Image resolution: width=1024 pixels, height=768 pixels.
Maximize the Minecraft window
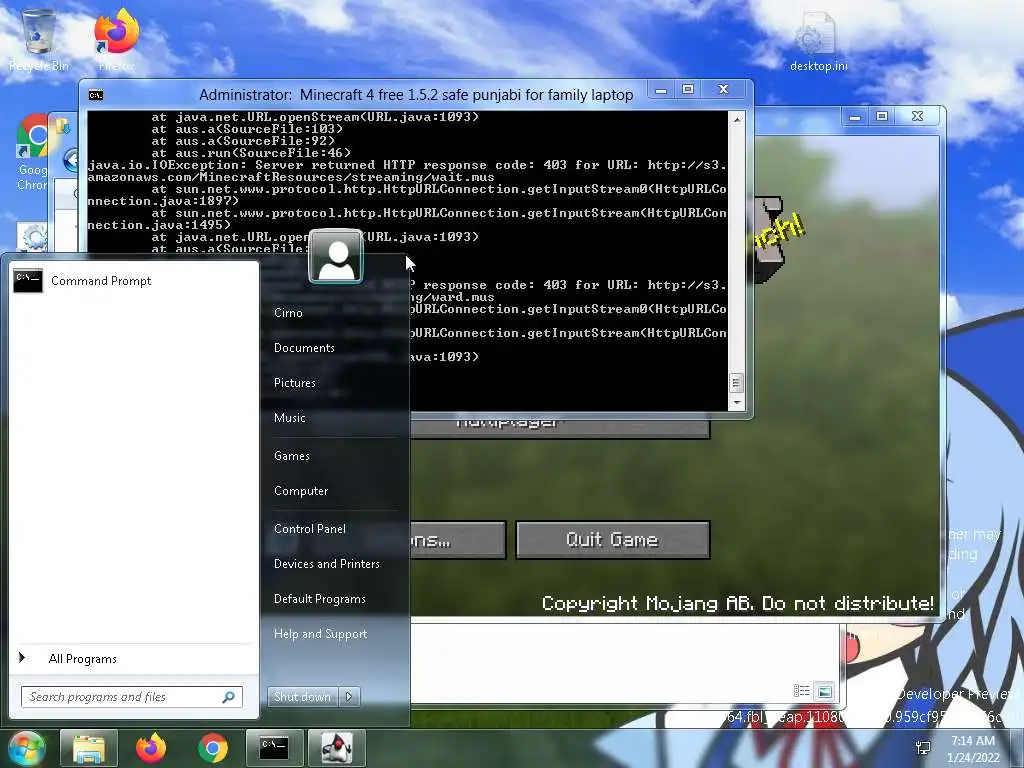pos(882,117)
